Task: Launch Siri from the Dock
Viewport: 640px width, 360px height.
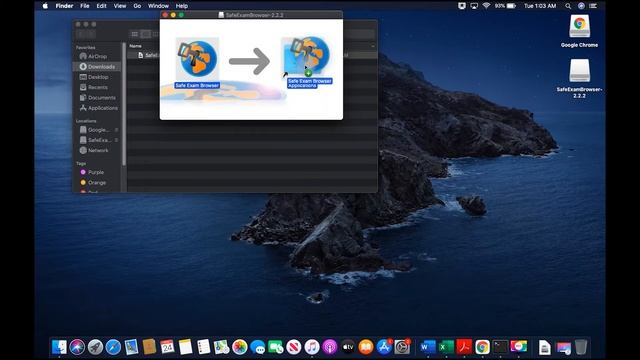Action: point(77,347)
